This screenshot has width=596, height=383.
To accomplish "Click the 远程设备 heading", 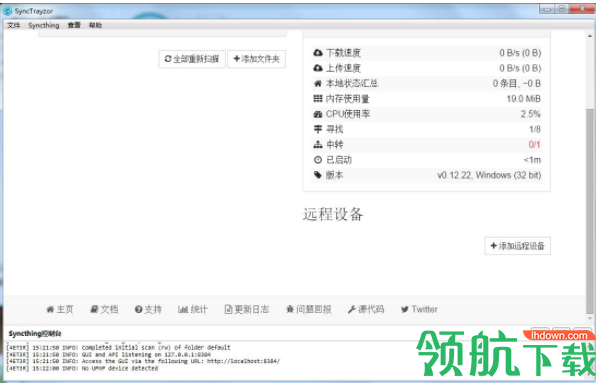I will (333, 215).
